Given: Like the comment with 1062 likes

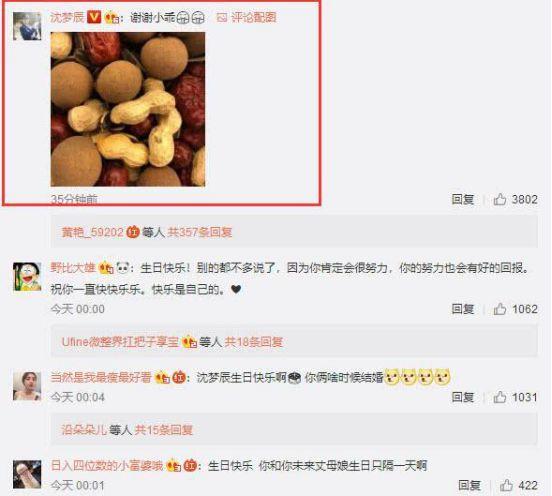Looking at the screenshot, I should point(500,309).
